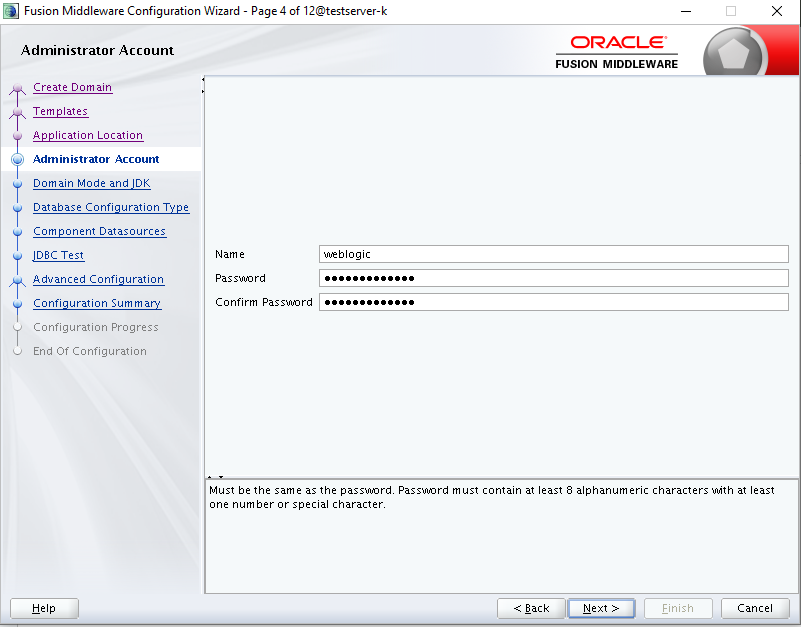Open the JDBC Test step
Image resolution: width=801 pixels, height=627 pixels.
pyautogui.click(x=58, y=256)
